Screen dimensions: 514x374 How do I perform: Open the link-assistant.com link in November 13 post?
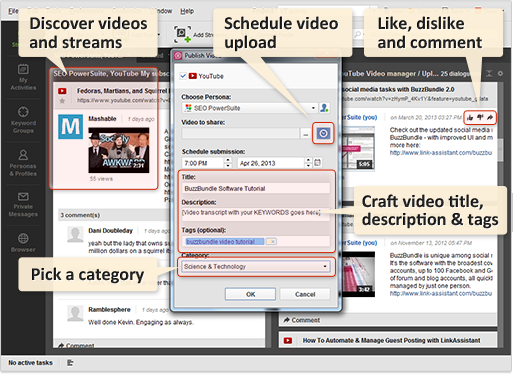tap(441, 293)
